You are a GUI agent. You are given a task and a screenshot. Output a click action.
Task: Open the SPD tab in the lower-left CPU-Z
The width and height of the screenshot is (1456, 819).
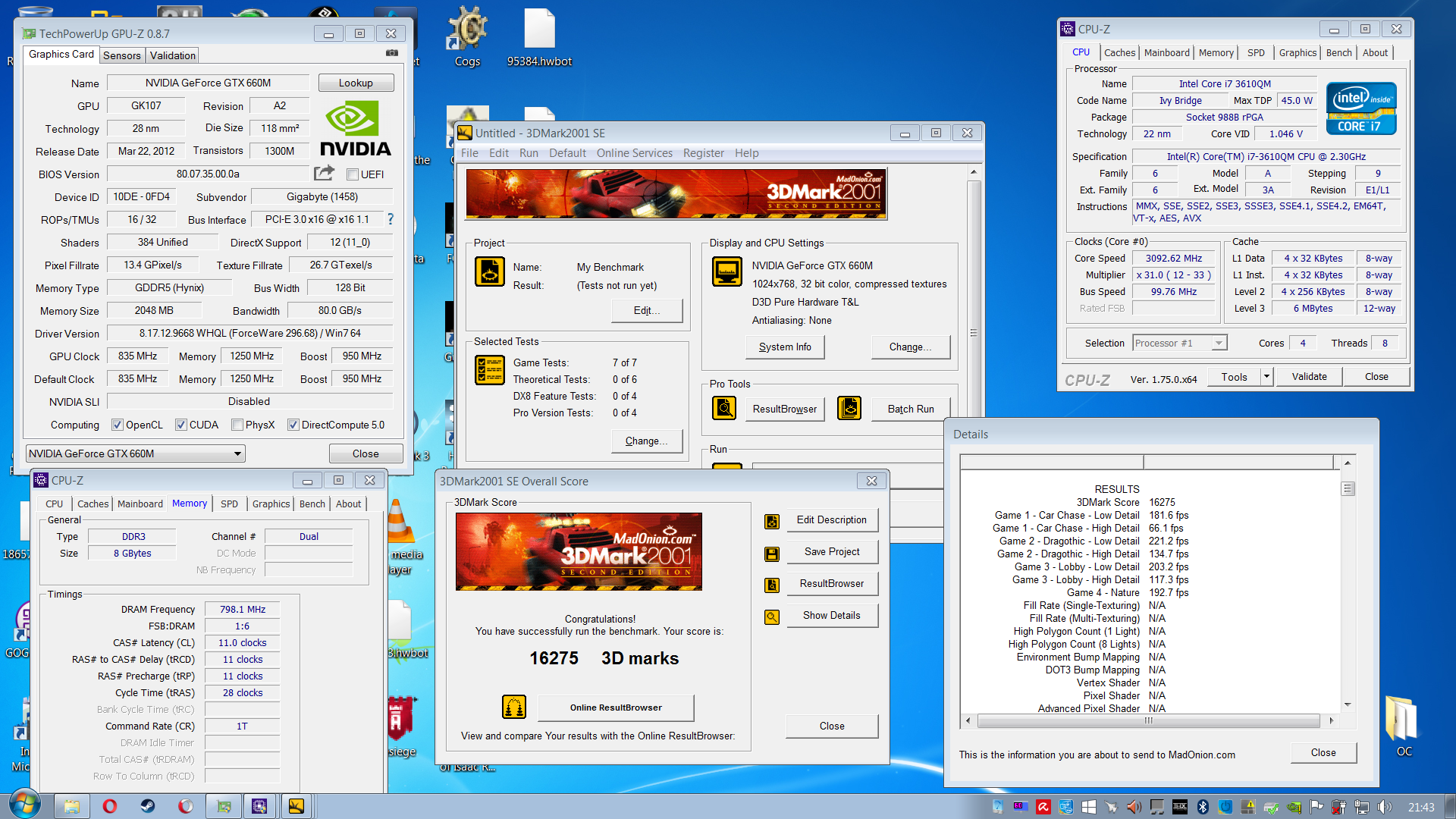pyautogui.click(x=229, y=504)
